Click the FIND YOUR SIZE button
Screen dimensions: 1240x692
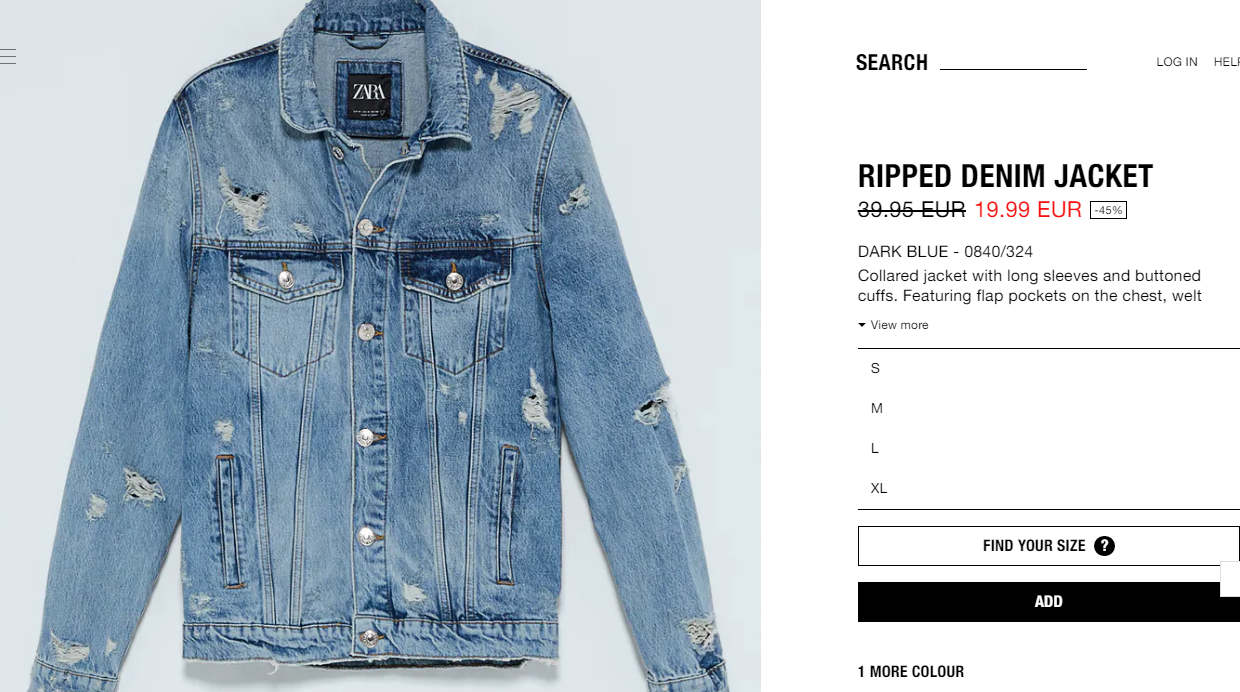(1049, 546)
